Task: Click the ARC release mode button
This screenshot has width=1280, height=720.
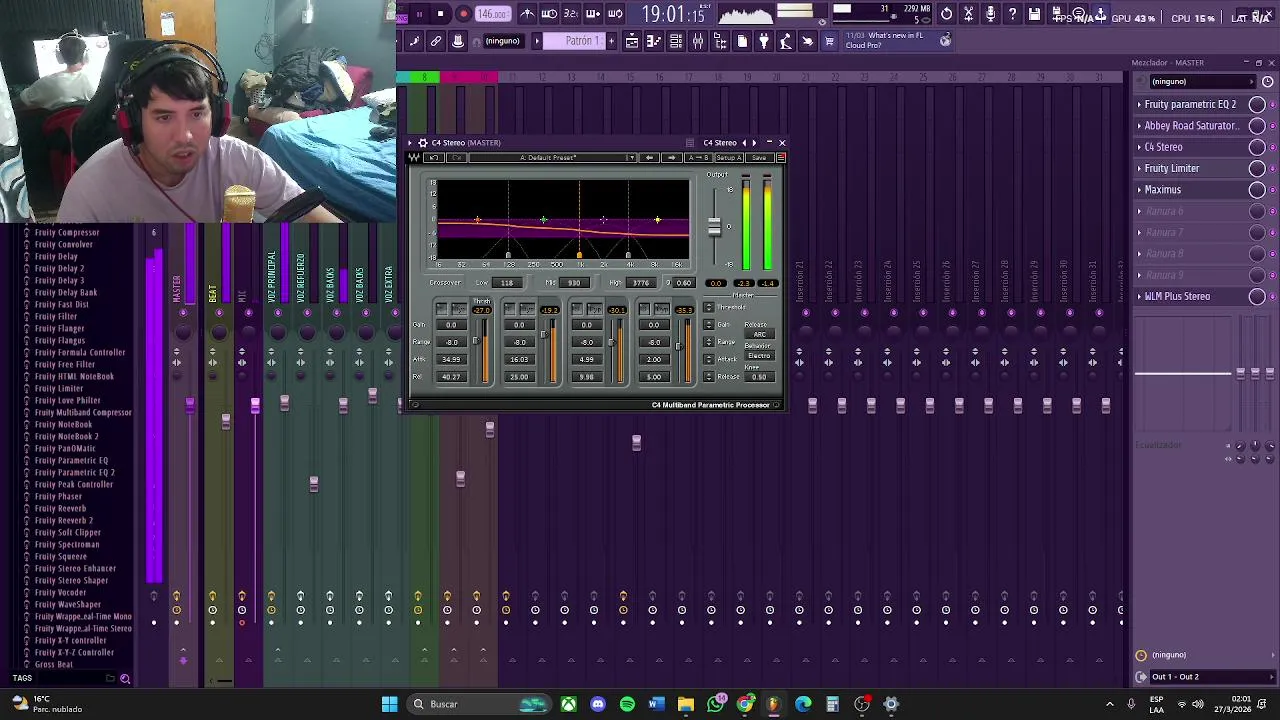Action: click(759, 334)
